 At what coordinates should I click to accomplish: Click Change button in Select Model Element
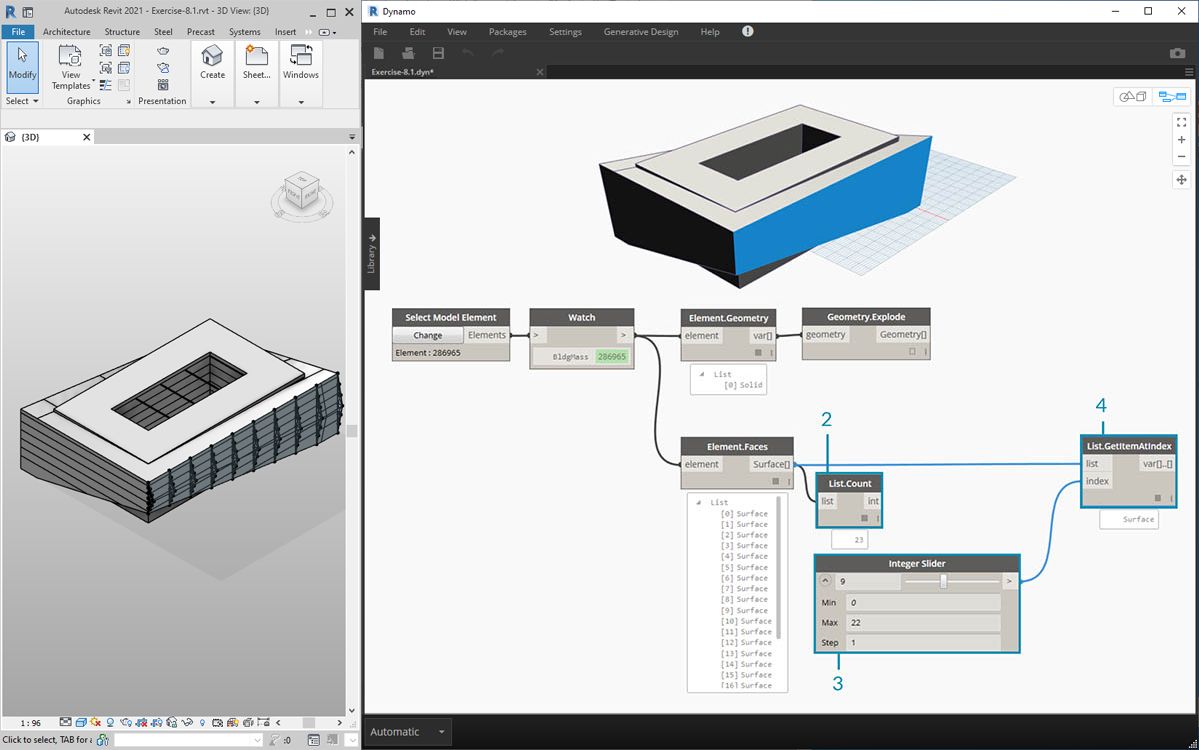tap(427, 335)
